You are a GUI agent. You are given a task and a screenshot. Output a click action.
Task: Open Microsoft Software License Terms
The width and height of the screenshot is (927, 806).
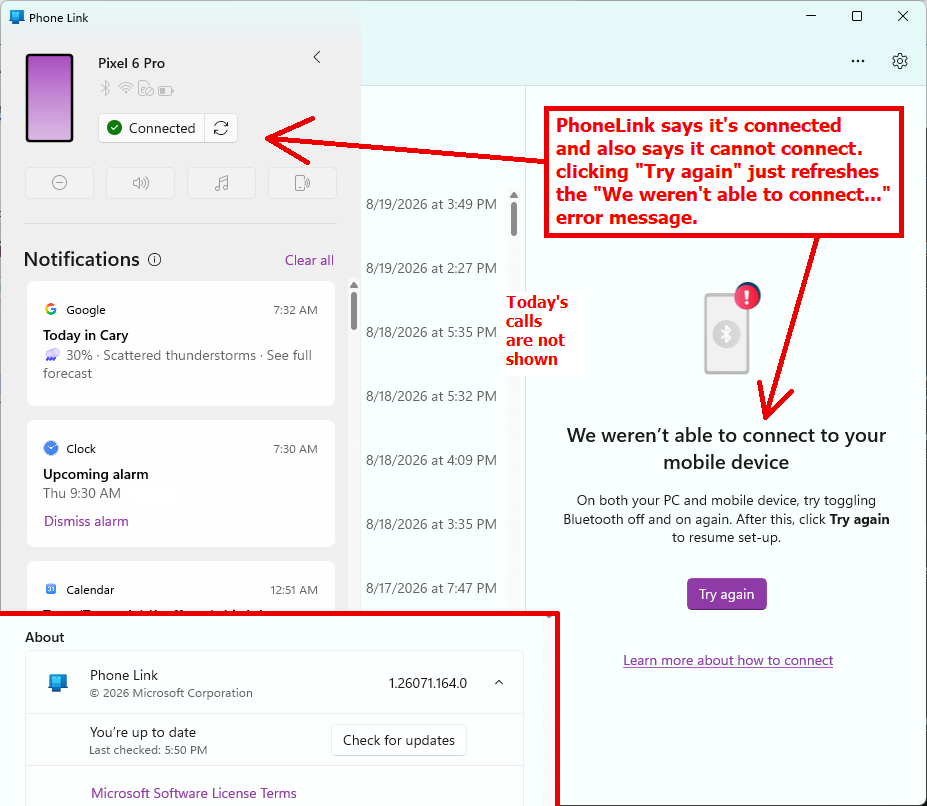(x=193, y=793)
